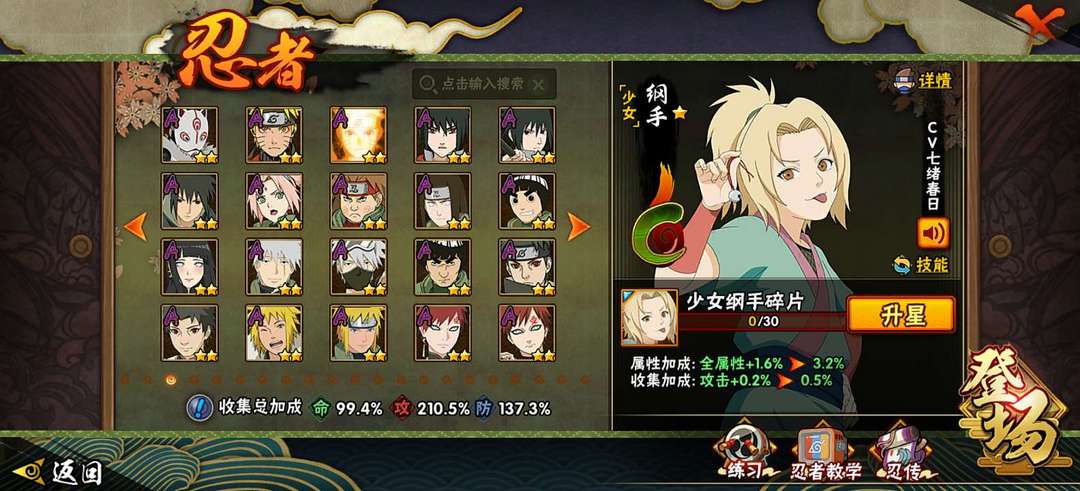
Task: Click the 返回 back button
Action: [x=59, y=472]
